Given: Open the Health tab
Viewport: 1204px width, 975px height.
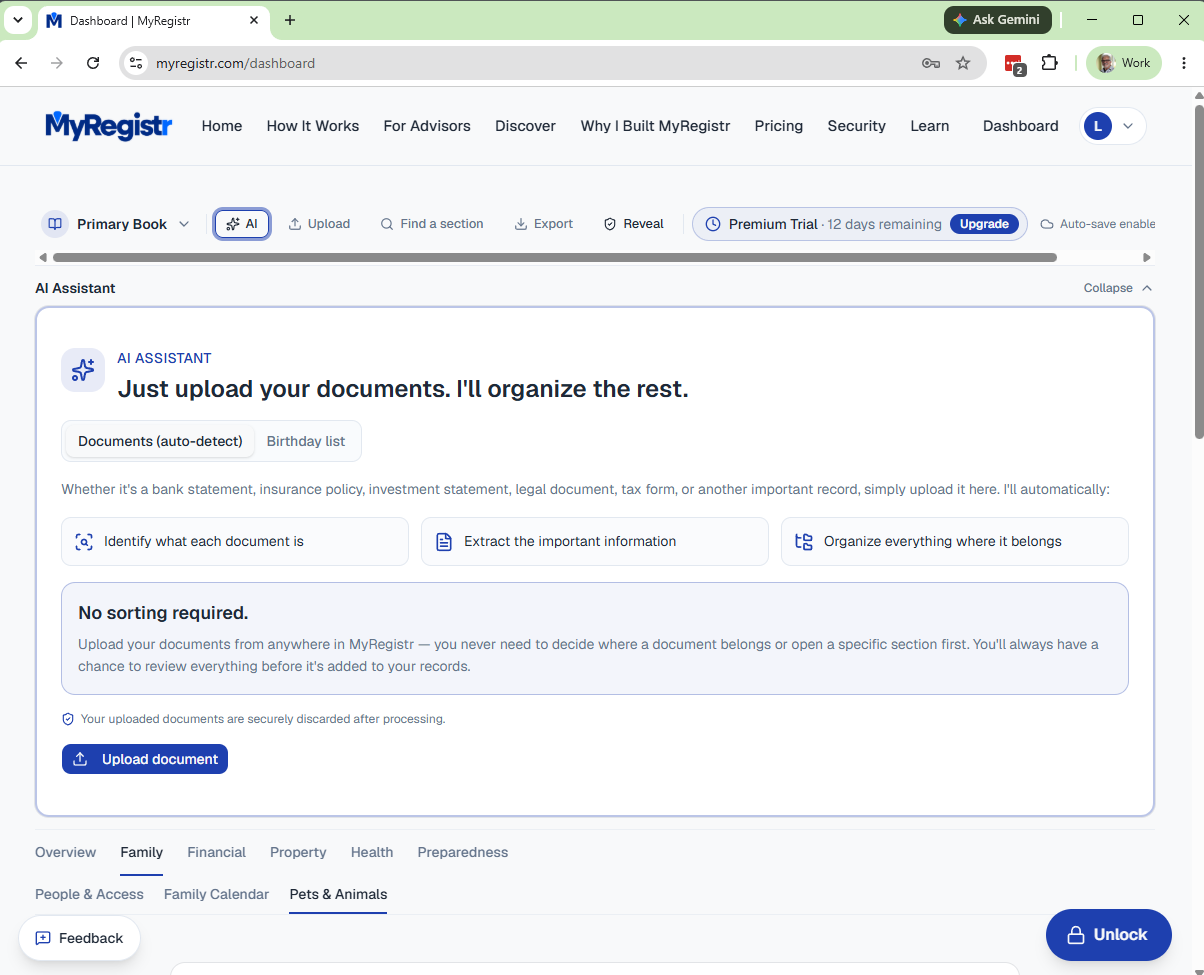Looking at the screenshot, I should tap(372, 852).
